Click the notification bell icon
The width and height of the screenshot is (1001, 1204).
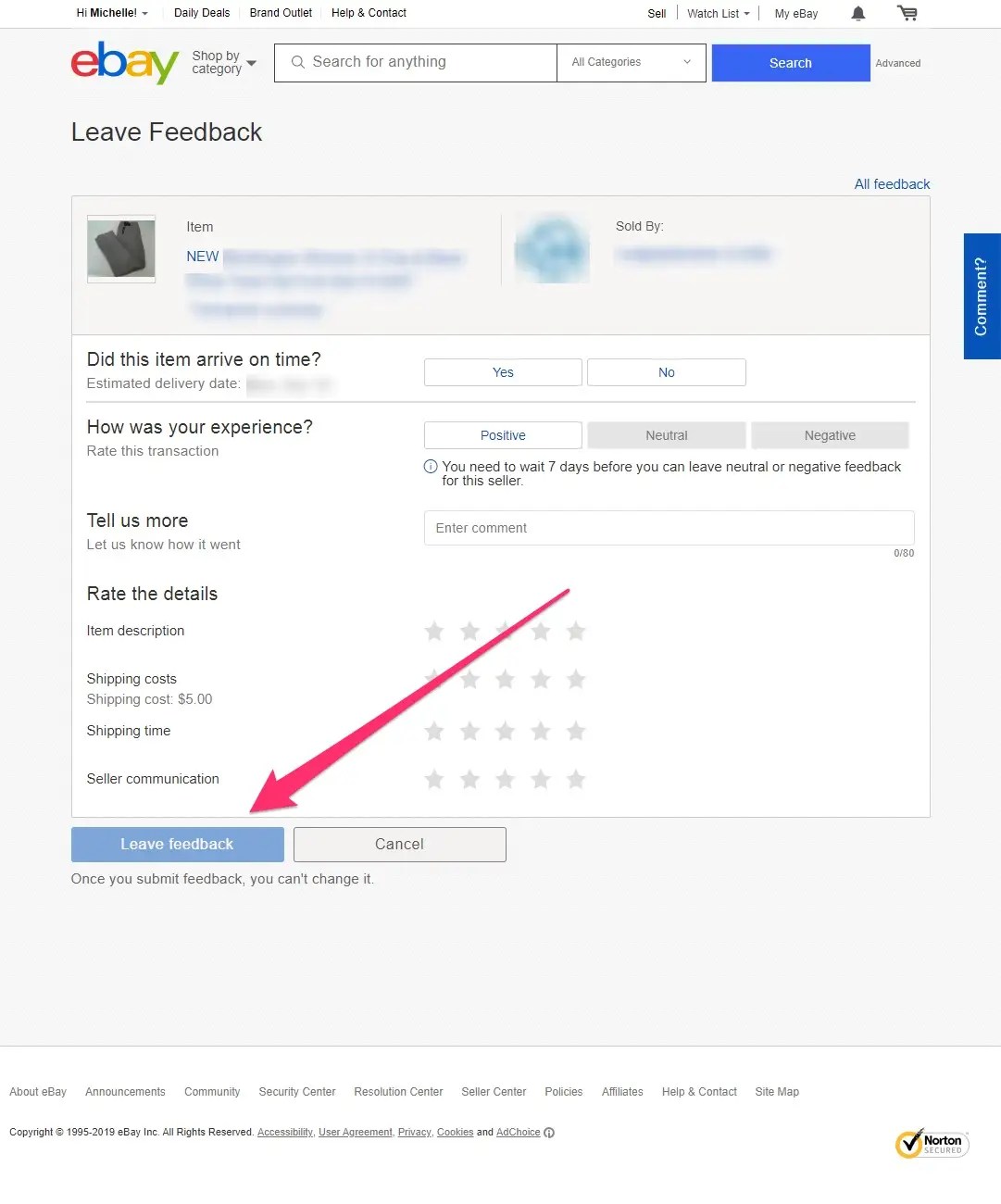857,13
